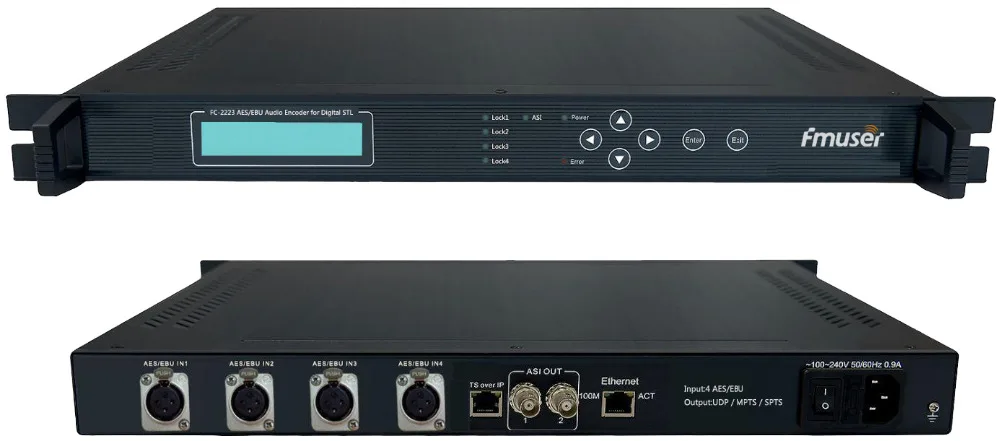Click the red Error indicator LED
The height and width of the screenshot is (441, 1000).
564,161
